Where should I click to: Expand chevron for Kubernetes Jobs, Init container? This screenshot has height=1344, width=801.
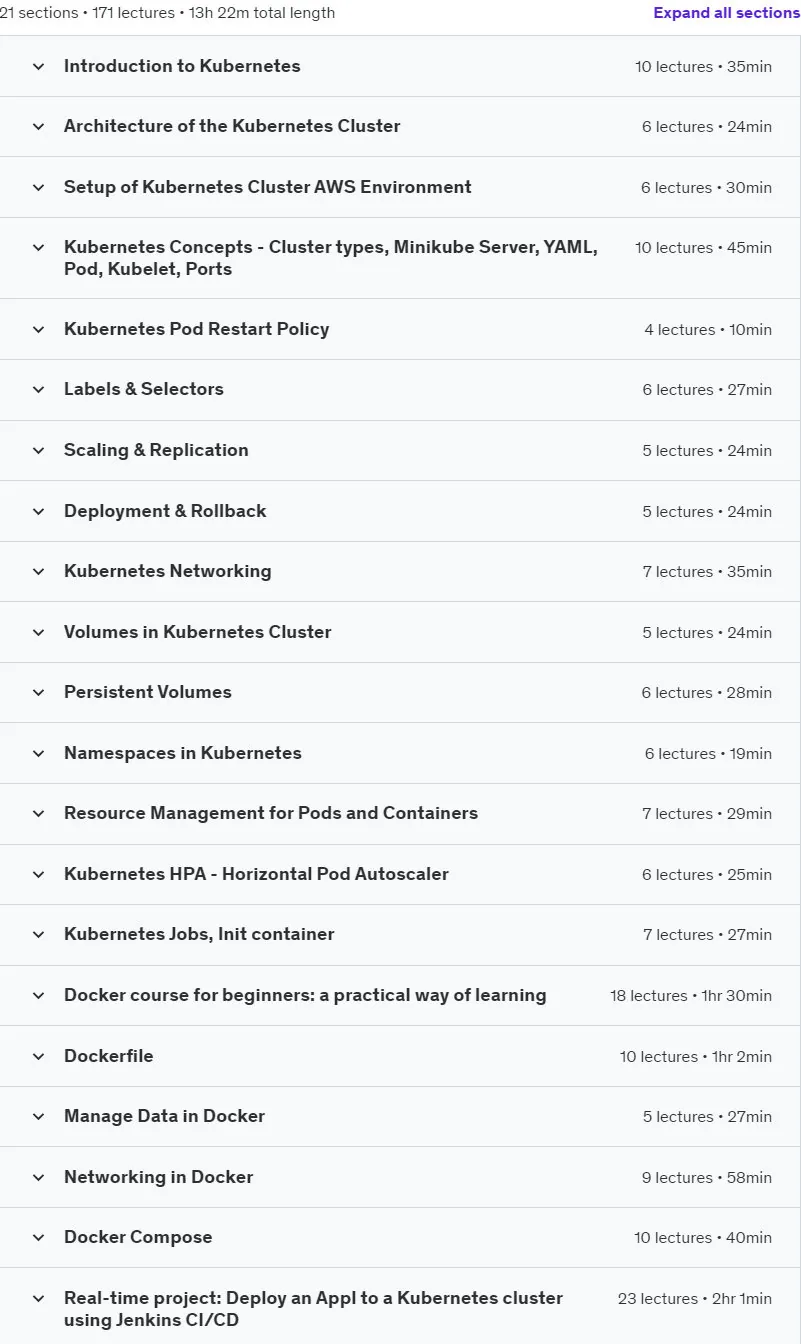tap(39, 935)
